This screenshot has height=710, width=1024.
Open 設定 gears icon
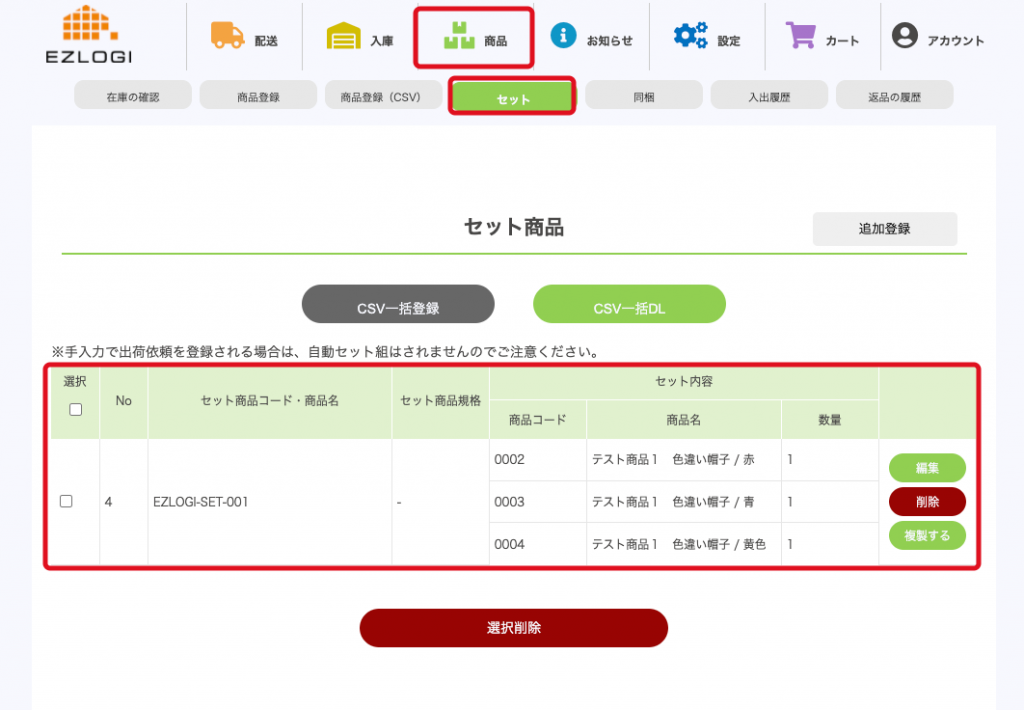(x=690, y=36)
